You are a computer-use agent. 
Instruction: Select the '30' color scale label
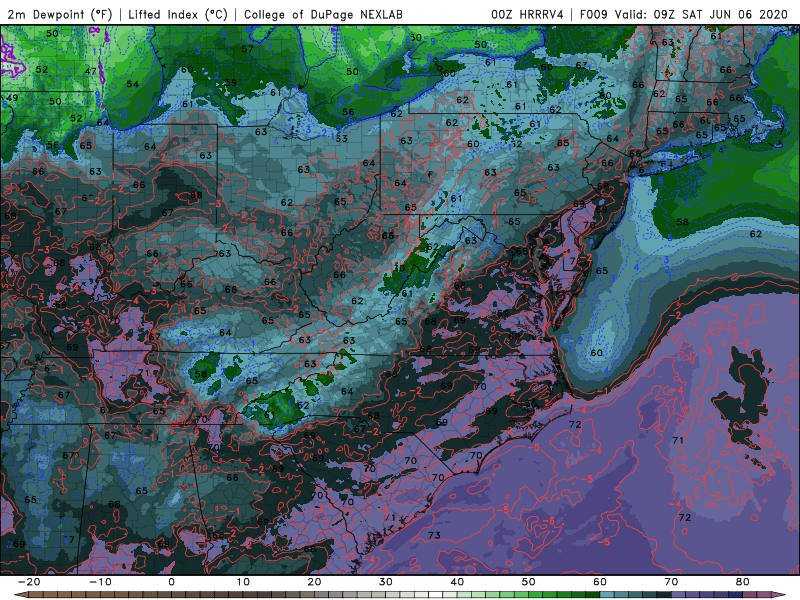point(386,582)
